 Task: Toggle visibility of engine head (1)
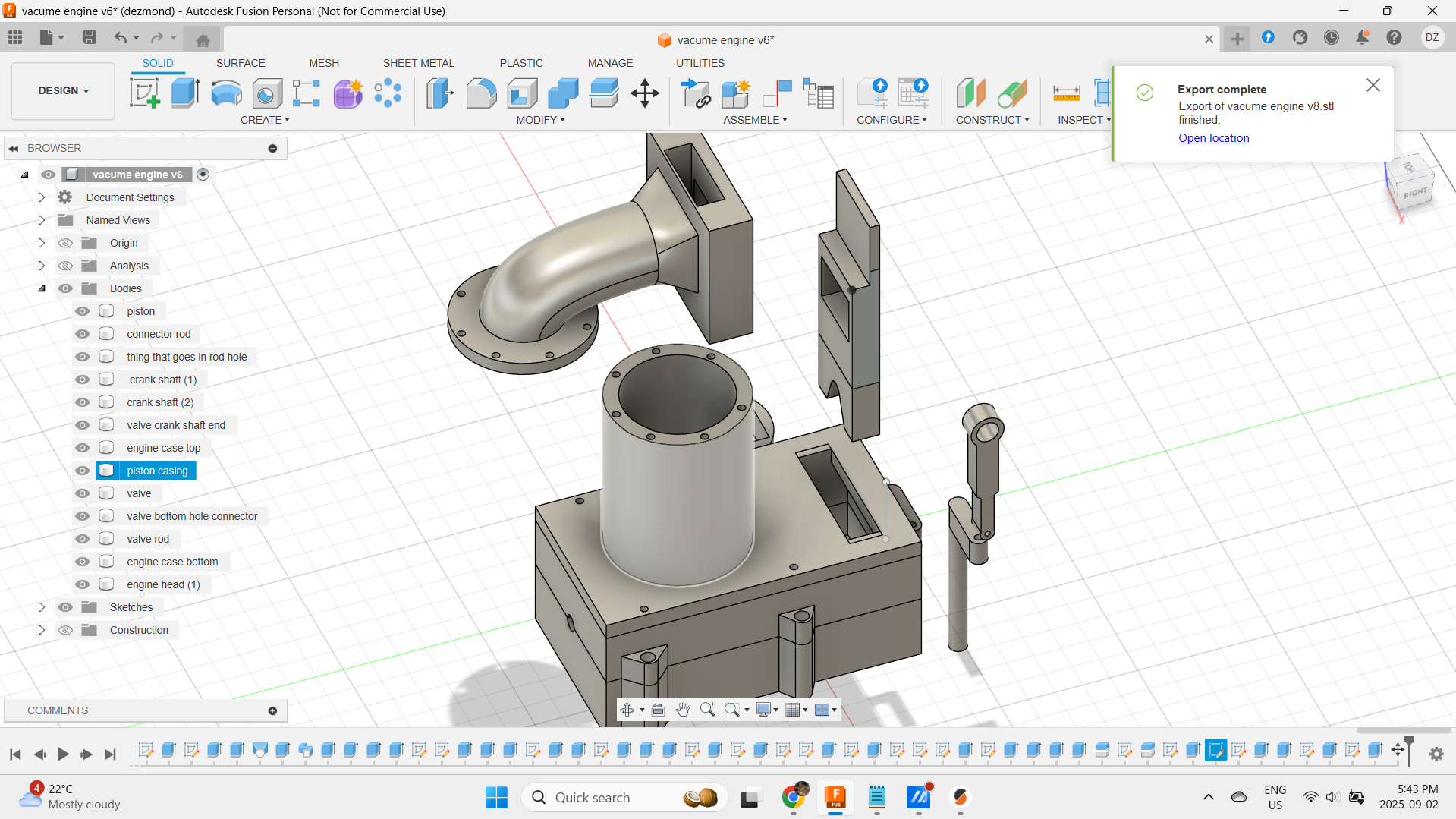[83, 584]
